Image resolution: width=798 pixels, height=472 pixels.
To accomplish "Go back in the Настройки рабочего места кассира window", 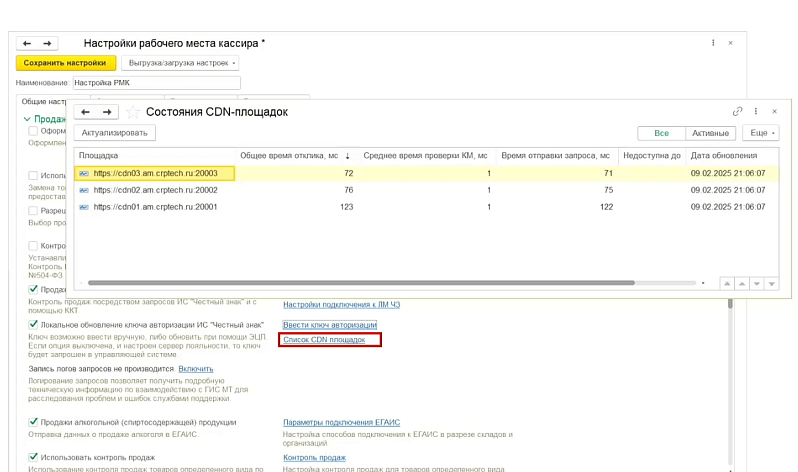I will [27, 43].
